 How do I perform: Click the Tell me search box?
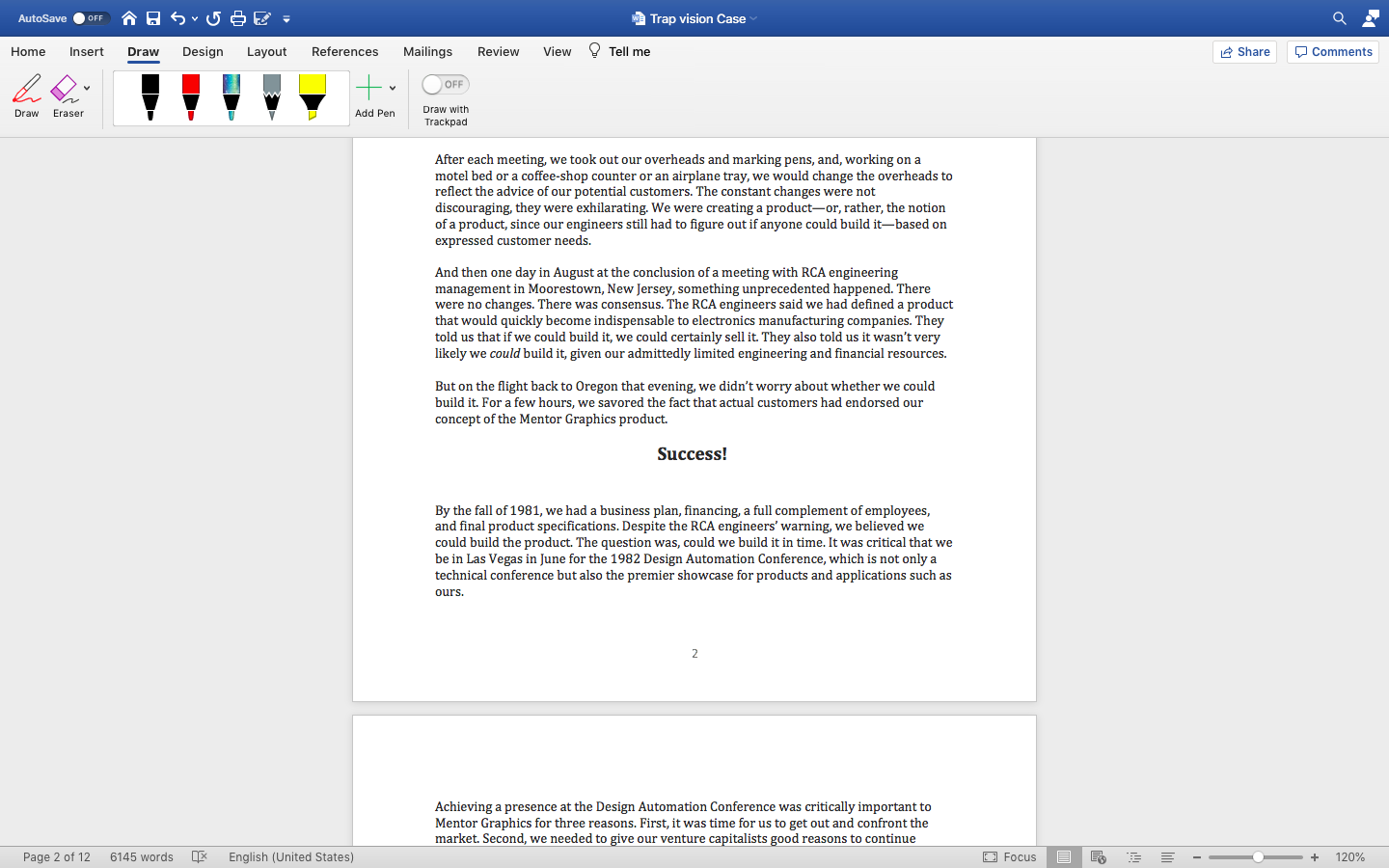tap(619, 52)
